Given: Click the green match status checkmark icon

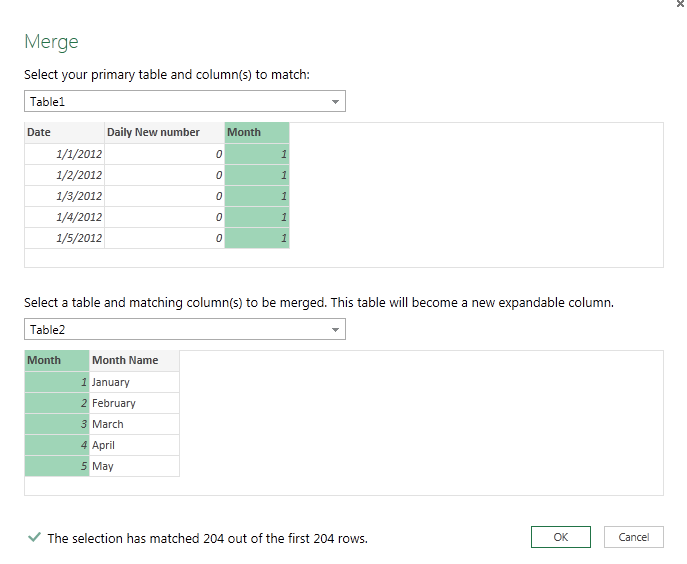Looking at the screenshot, I should tap(34, 538).
